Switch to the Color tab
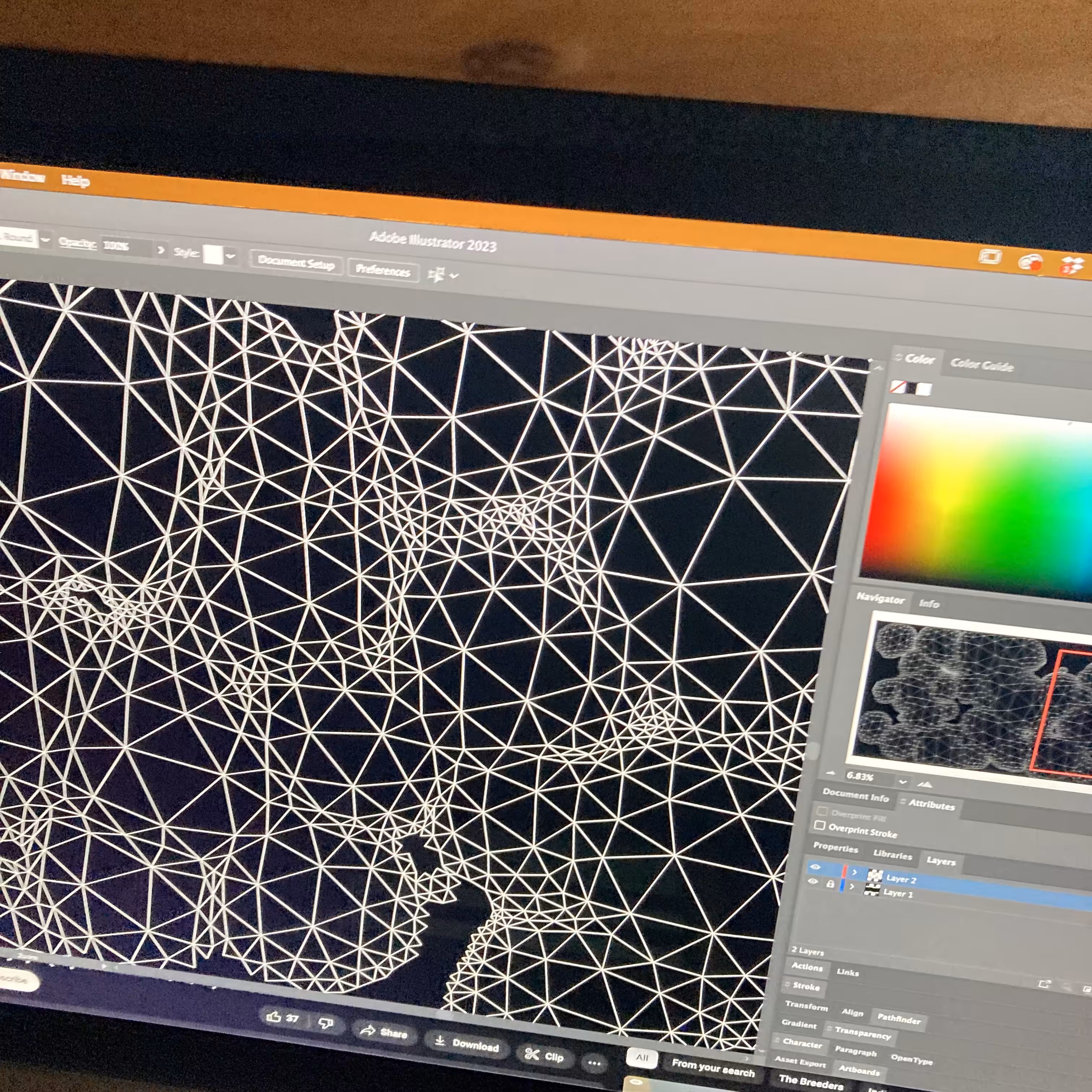Screen dimensions: 1092x1092 point(919,359)
